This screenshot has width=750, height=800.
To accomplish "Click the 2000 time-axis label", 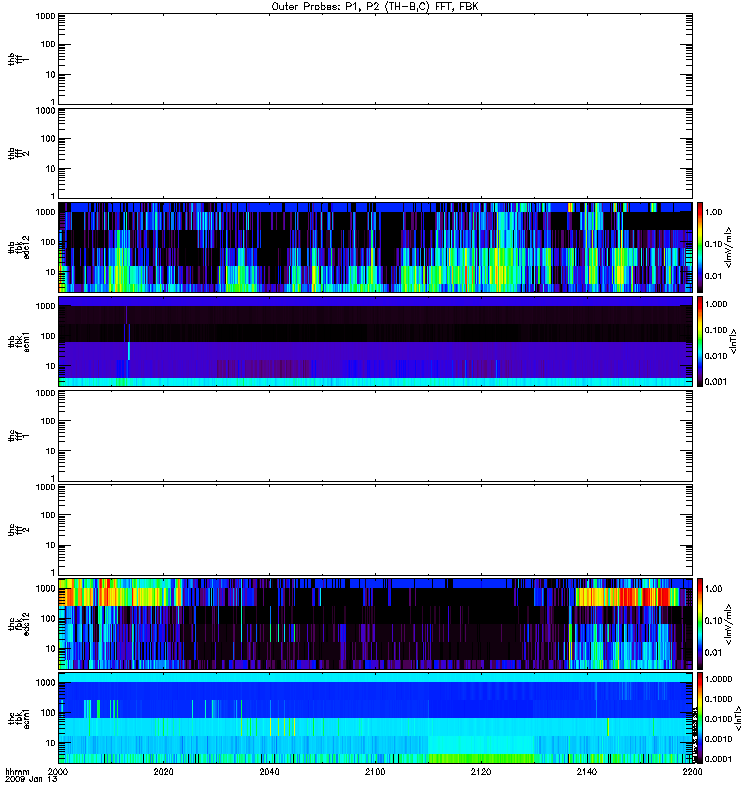I will (58, 771).
